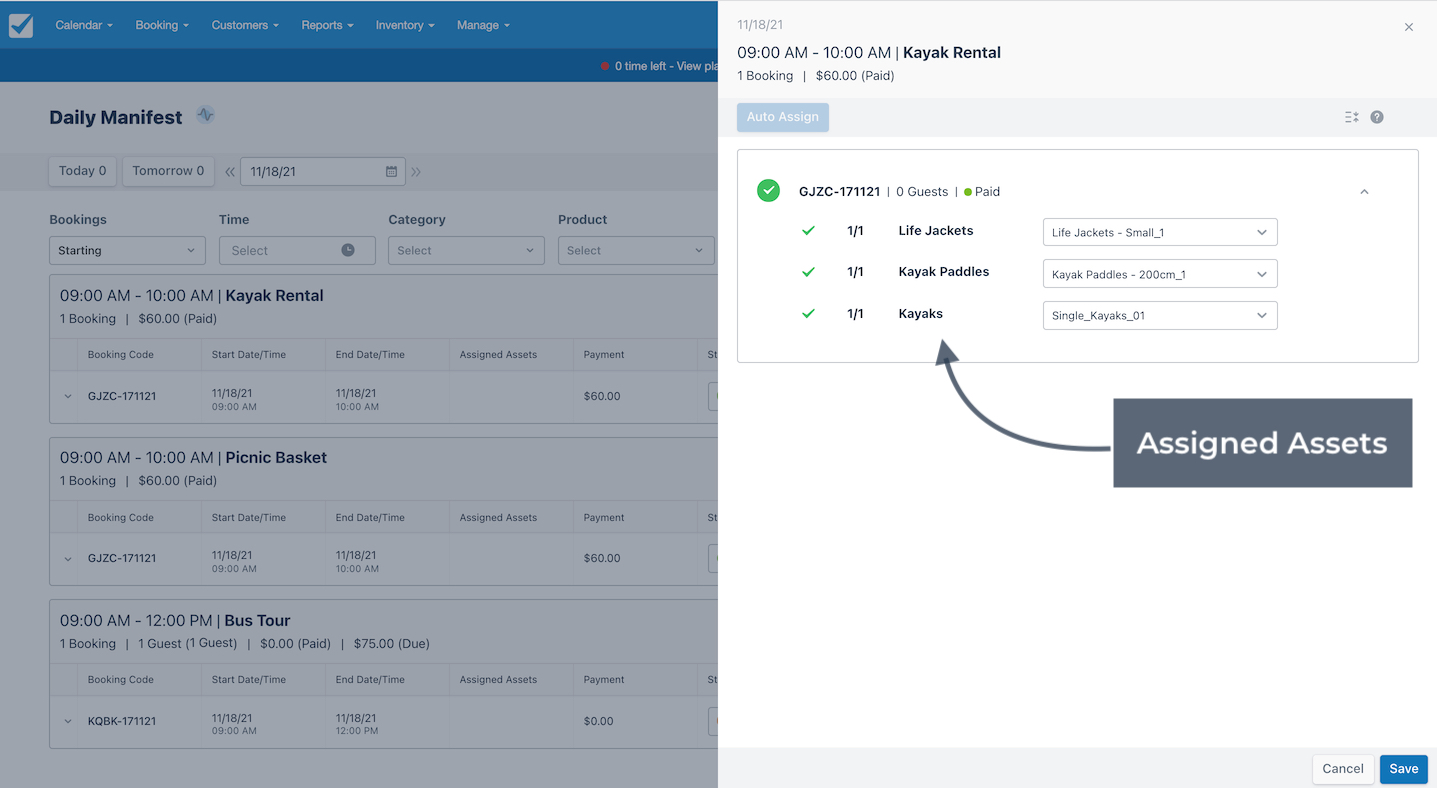
Task: Open the Kayak Paddles - 200cm_1 dropdown
Action: [1160, 274]
